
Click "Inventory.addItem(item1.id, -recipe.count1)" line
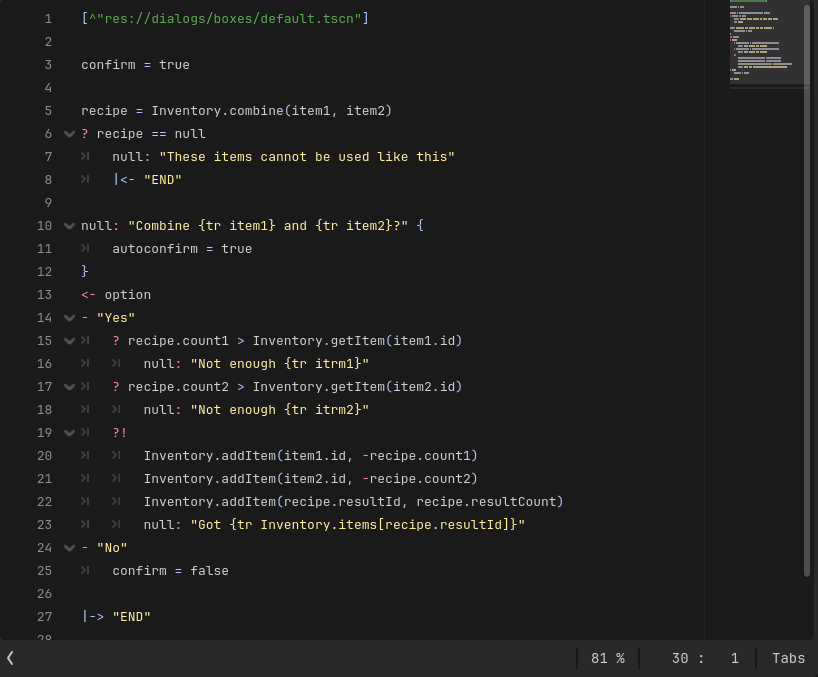click(310, 456)
